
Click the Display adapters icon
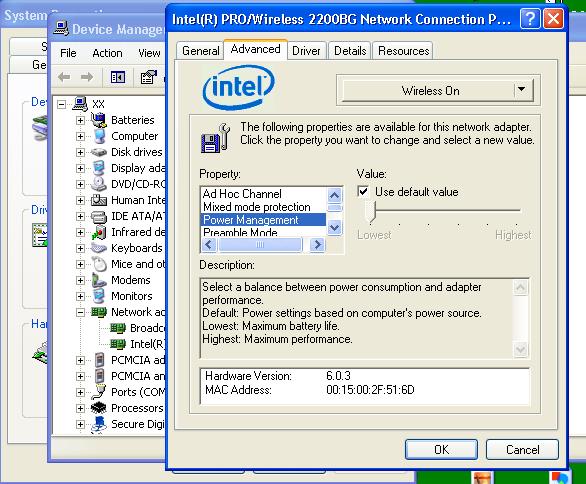99,168
